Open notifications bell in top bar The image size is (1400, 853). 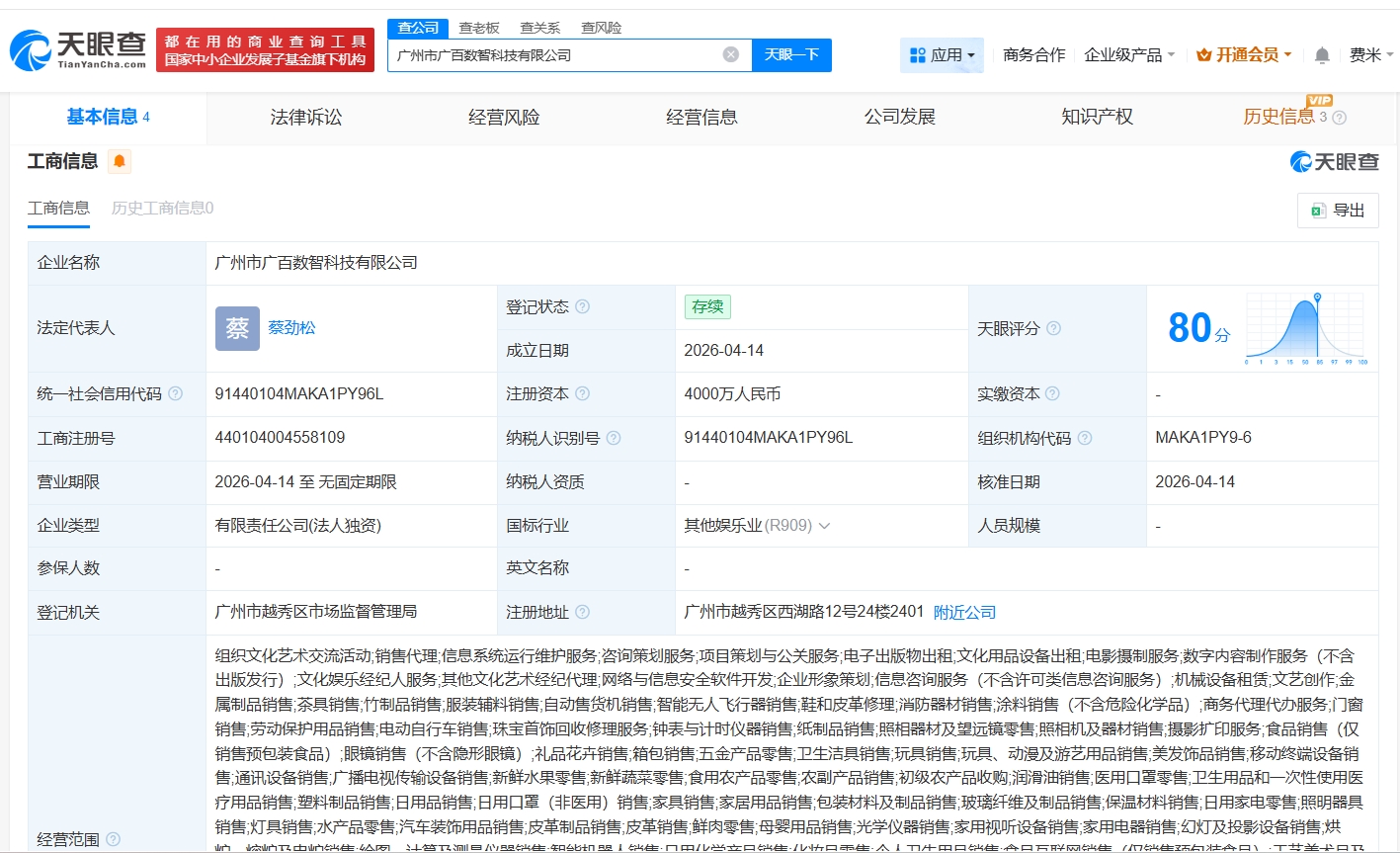click(1322, 55)
